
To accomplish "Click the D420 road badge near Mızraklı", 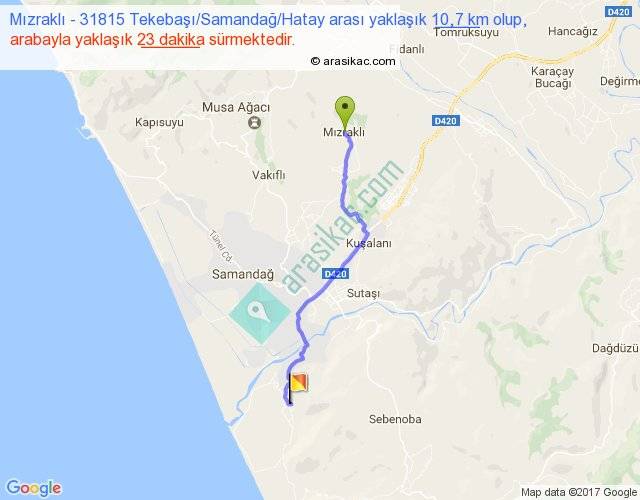I will [446, 121].
